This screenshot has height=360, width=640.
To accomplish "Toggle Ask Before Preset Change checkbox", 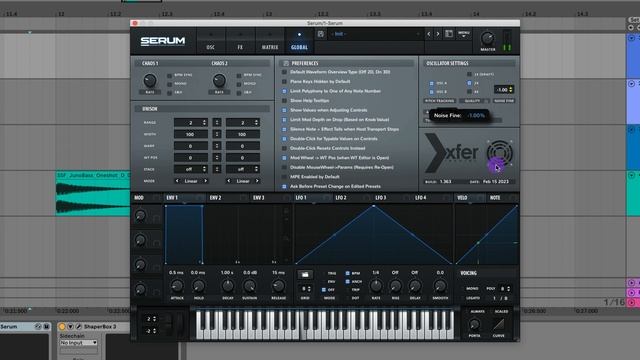I will pos(284,187).
